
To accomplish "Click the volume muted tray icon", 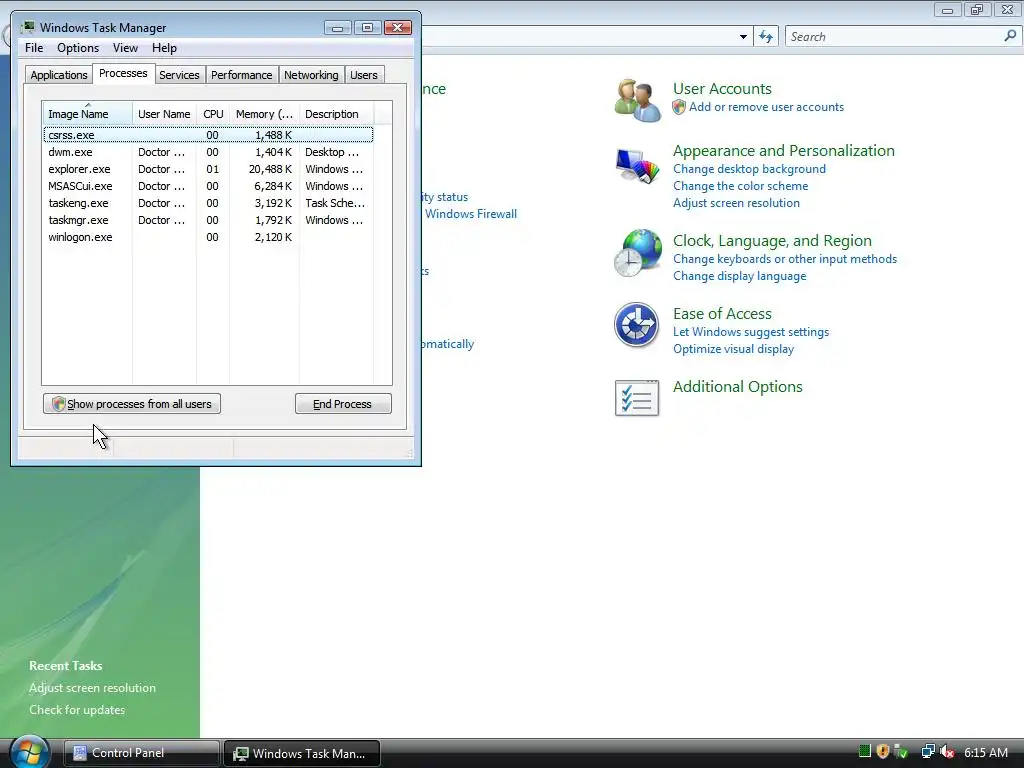I will click(x=946, y=752).
